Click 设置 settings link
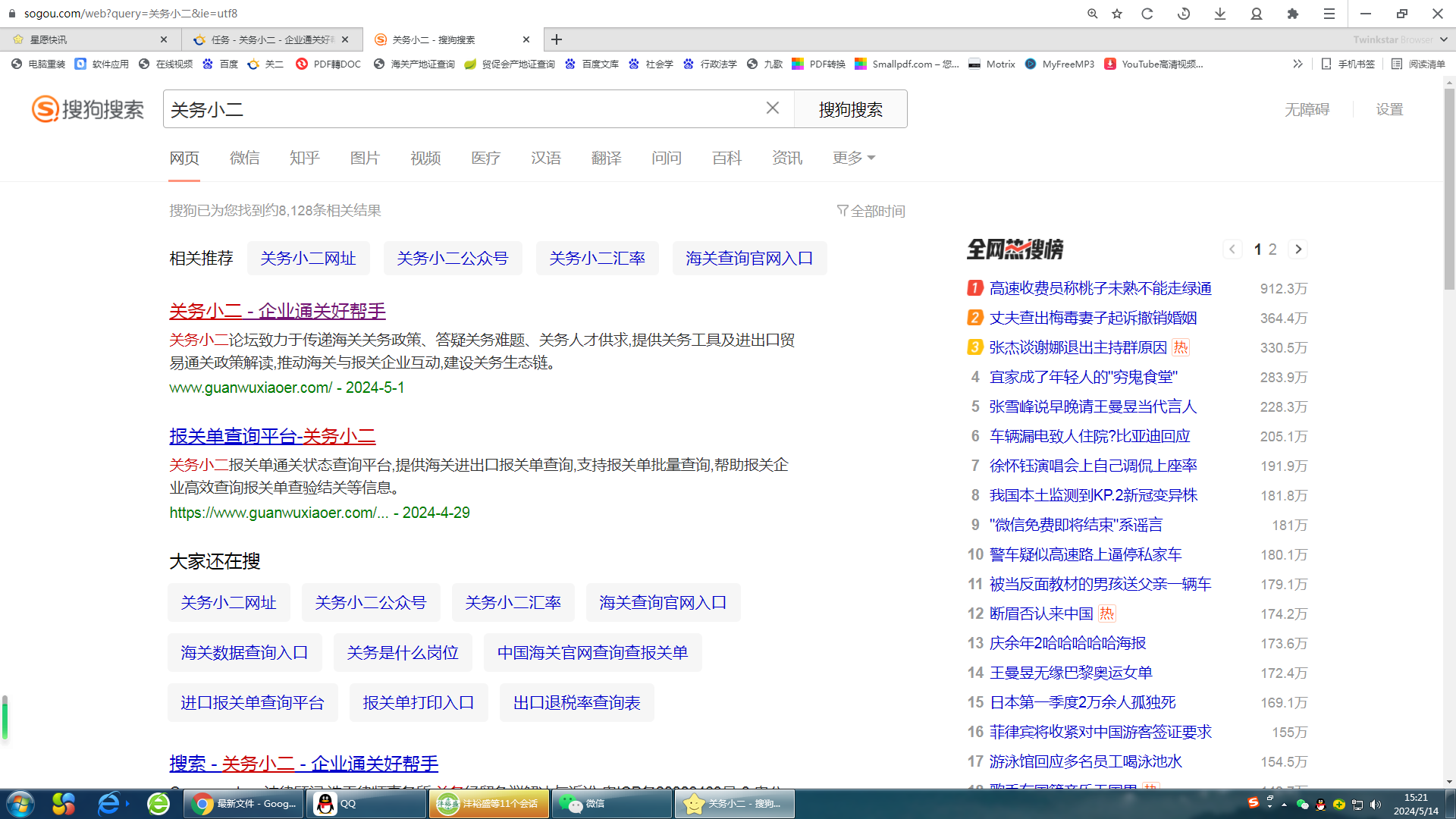The width and height of the screenshot is (1456, 819). coord(1389,109)
